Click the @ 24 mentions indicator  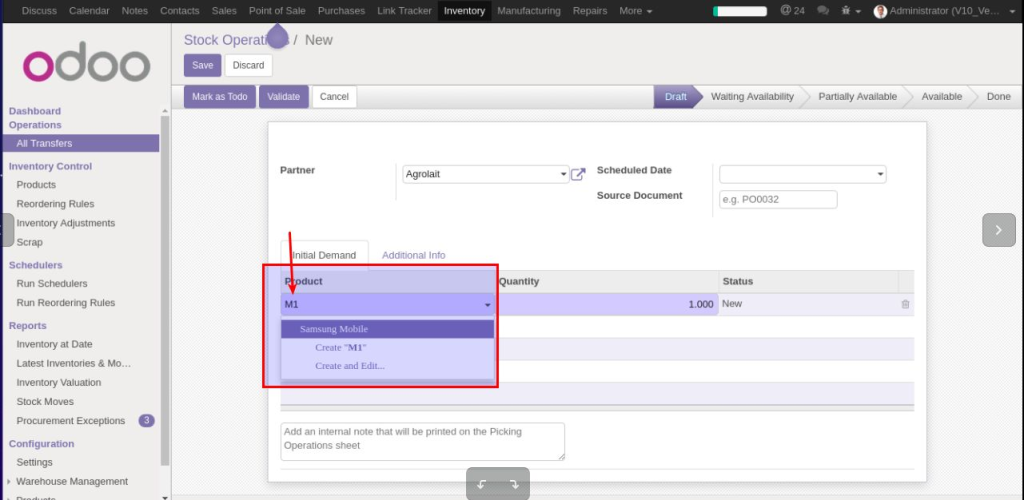(x=792, y=11)
